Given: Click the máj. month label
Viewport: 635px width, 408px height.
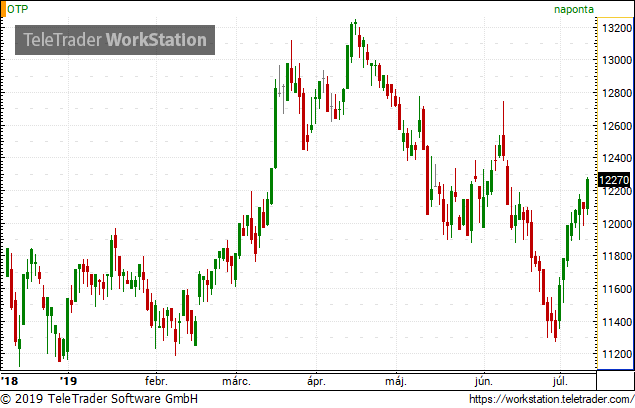Looking at the screenshot, I should pyautogui.click(x=396, y=381).
